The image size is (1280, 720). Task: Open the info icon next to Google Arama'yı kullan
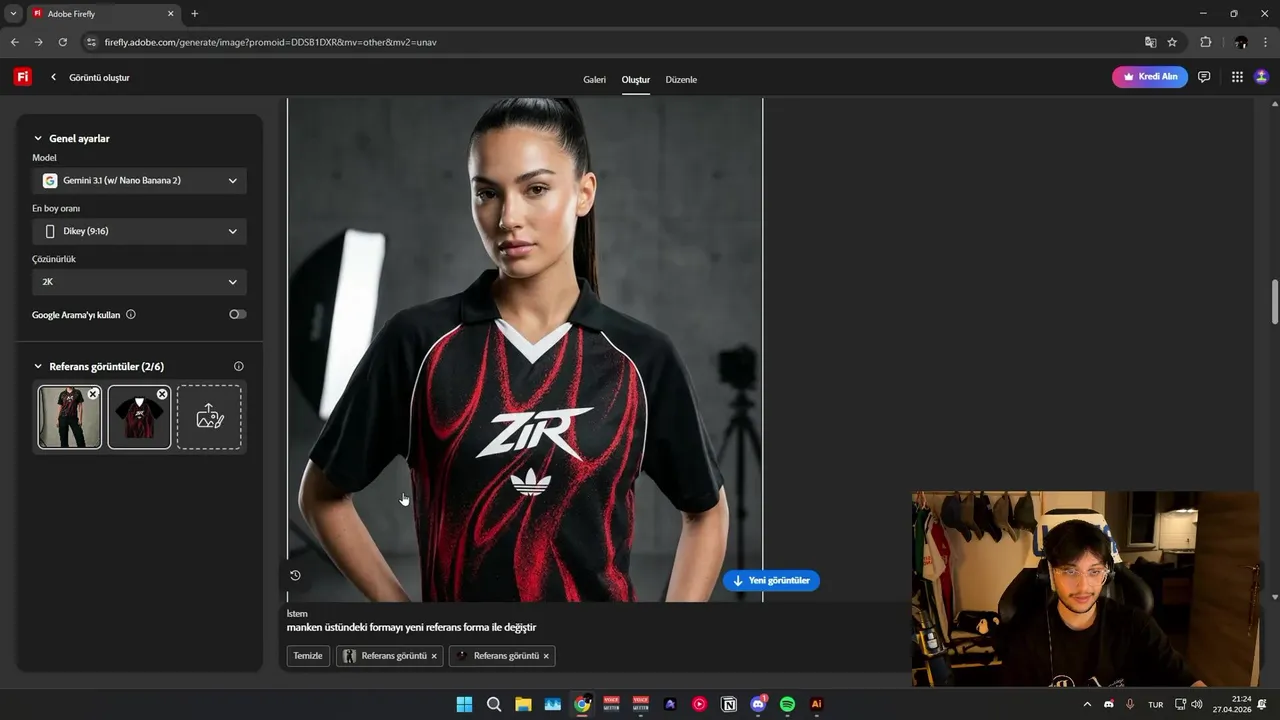[131, 314]
